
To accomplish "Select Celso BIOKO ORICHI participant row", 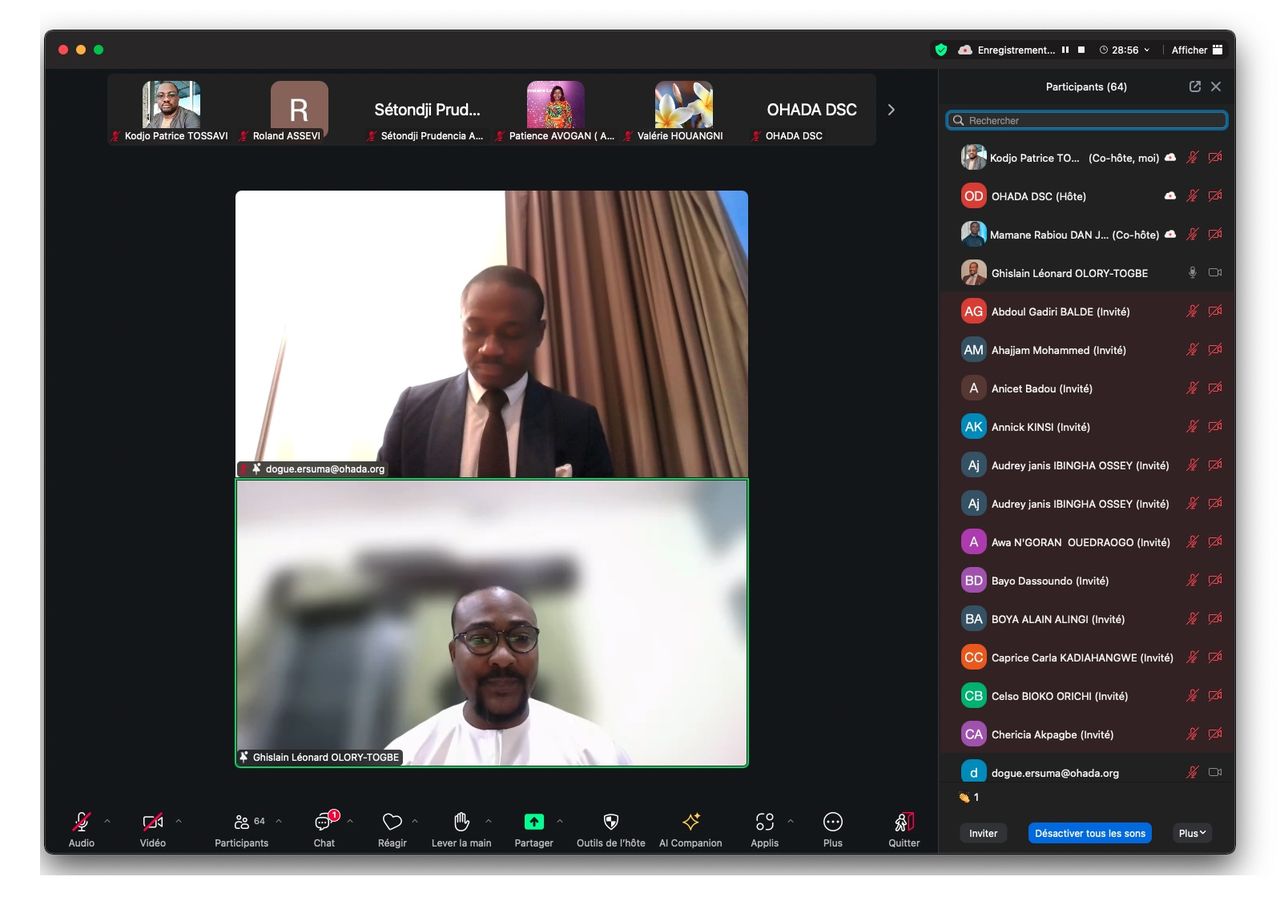I will pos(1087,696).
